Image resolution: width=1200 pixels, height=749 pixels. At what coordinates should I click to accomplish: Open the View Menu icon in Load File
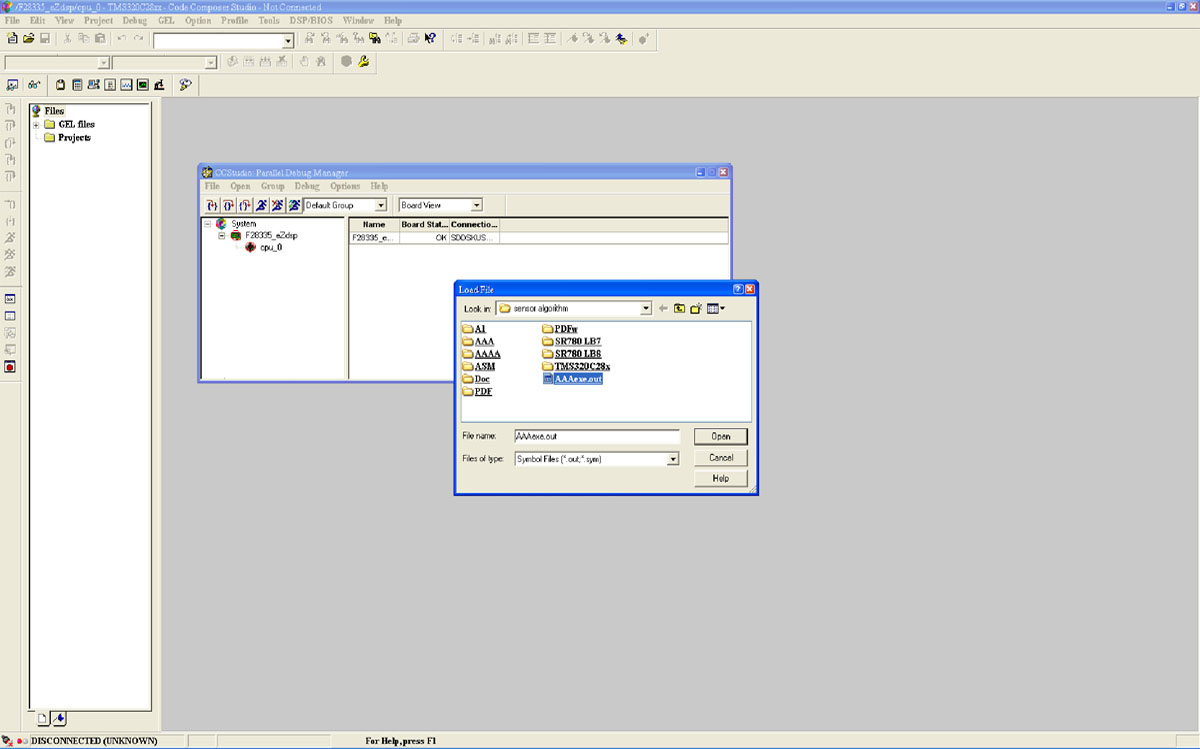(715, 308)
